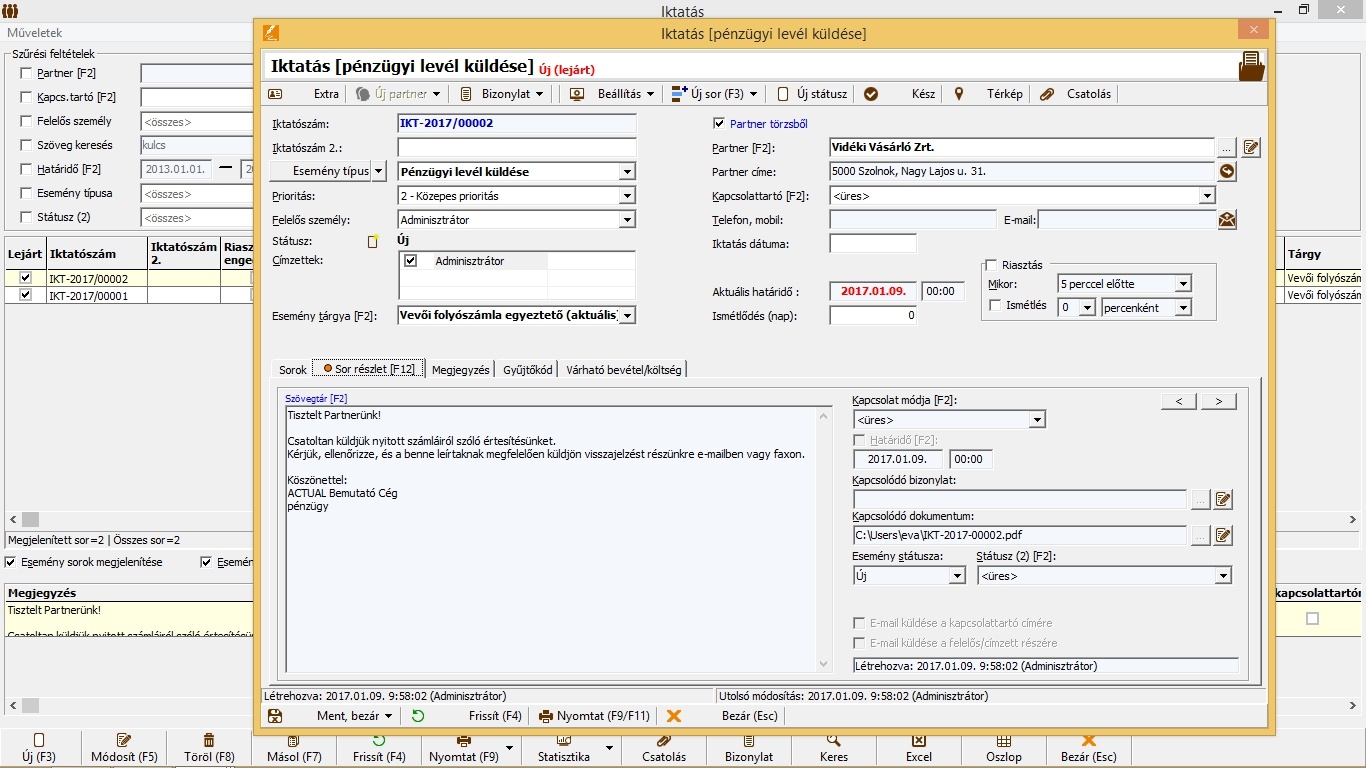Open the Prioritás dropdown
The image size is (1366, 768).
[627, 196]
